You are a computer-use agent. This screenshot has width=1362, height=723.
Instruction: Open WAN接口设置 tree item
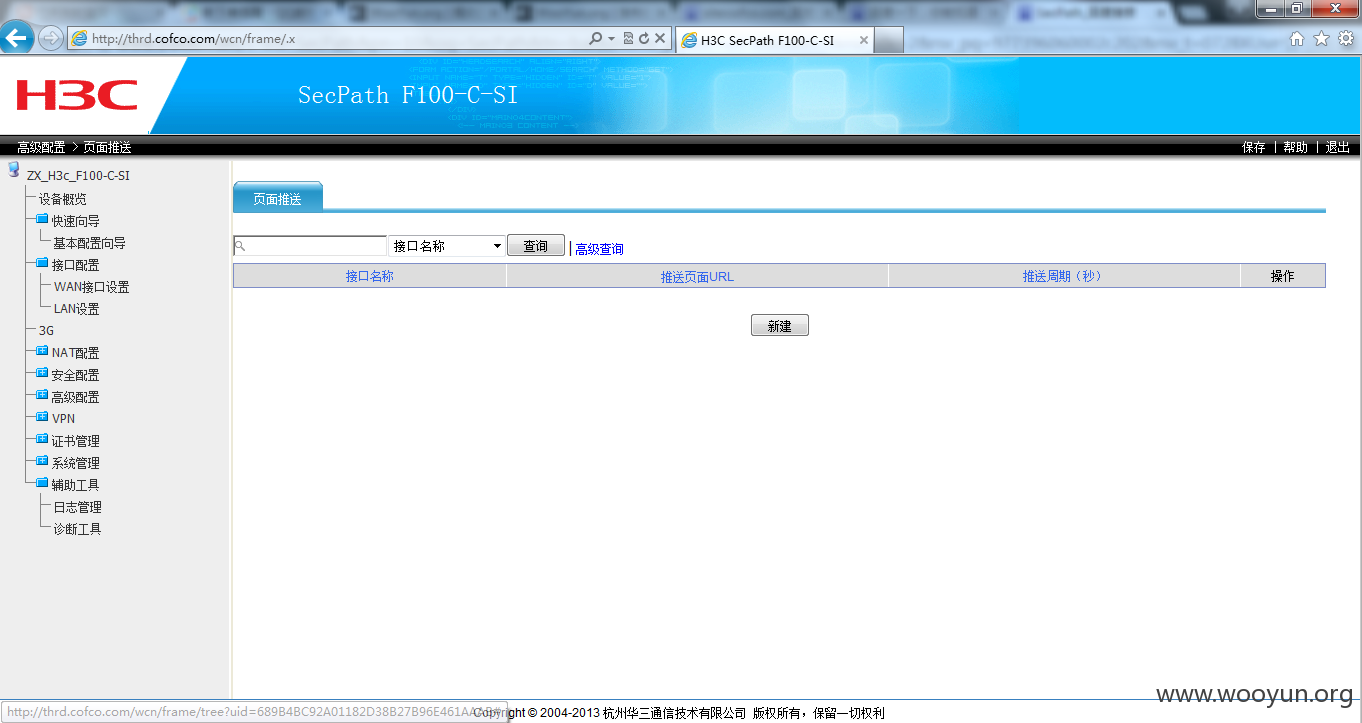[92, 287]
